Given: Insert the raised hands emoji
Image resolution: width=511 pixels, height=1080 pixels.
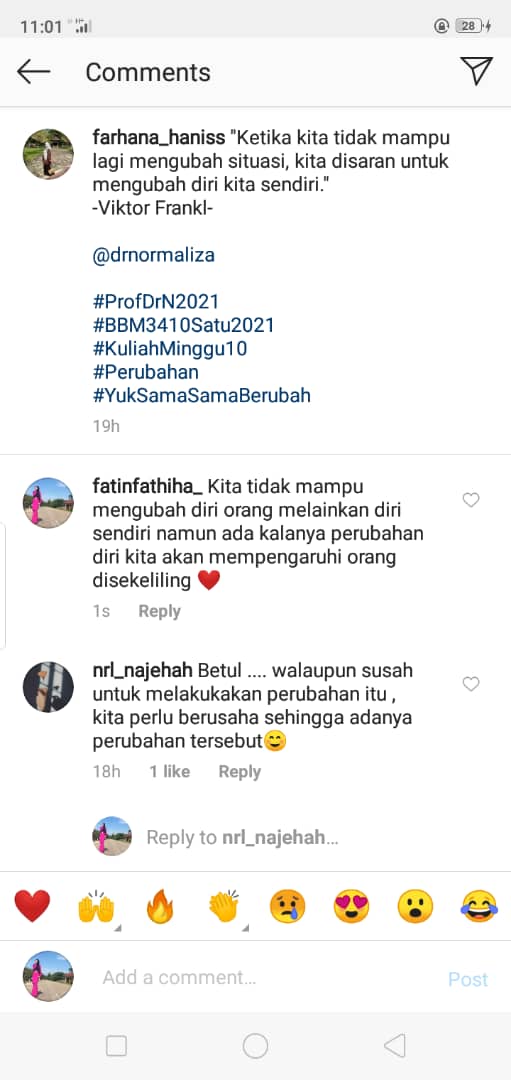Looking at the screenshot, I should (x=96, y=906).
